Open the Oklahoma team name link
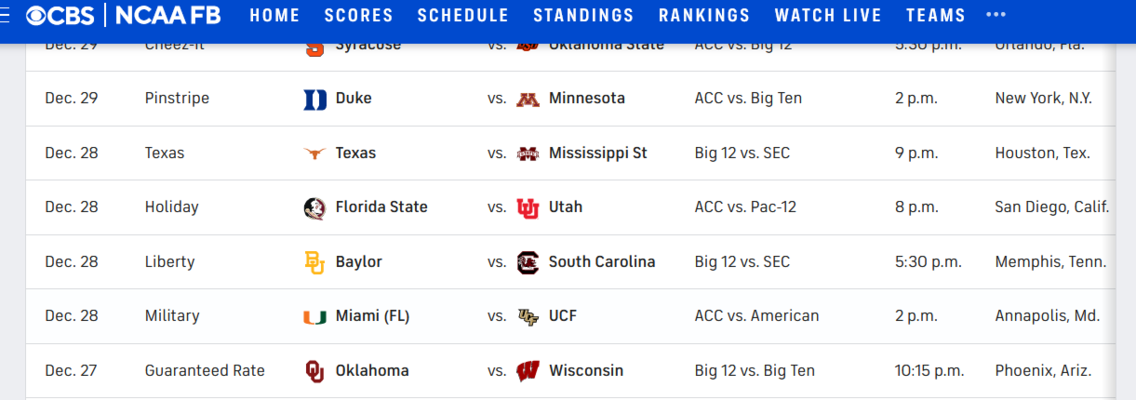1136x400 pixels. [x=372, y=371]
